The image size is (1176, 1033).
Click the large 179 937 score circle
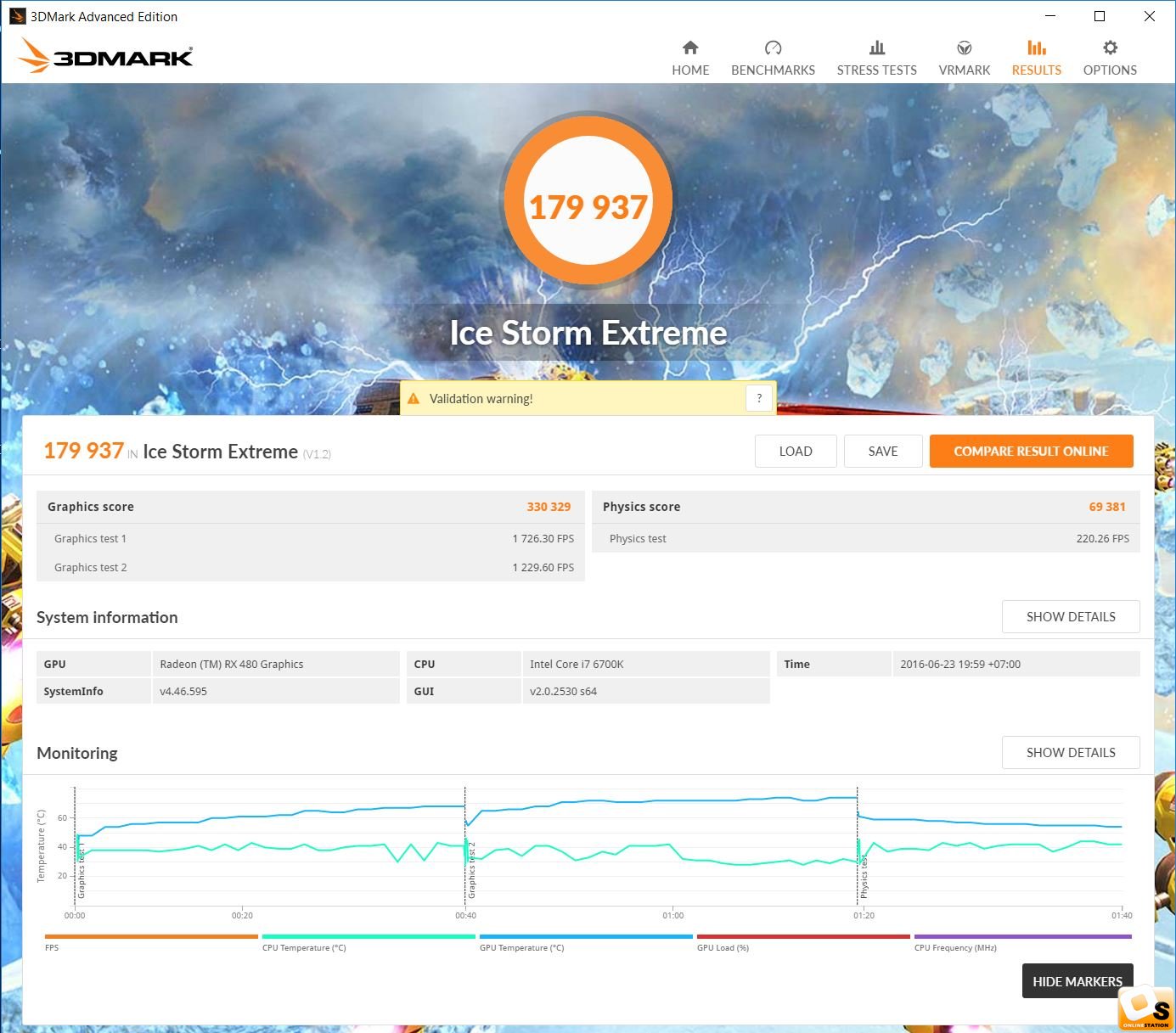(x=588, y=200)
